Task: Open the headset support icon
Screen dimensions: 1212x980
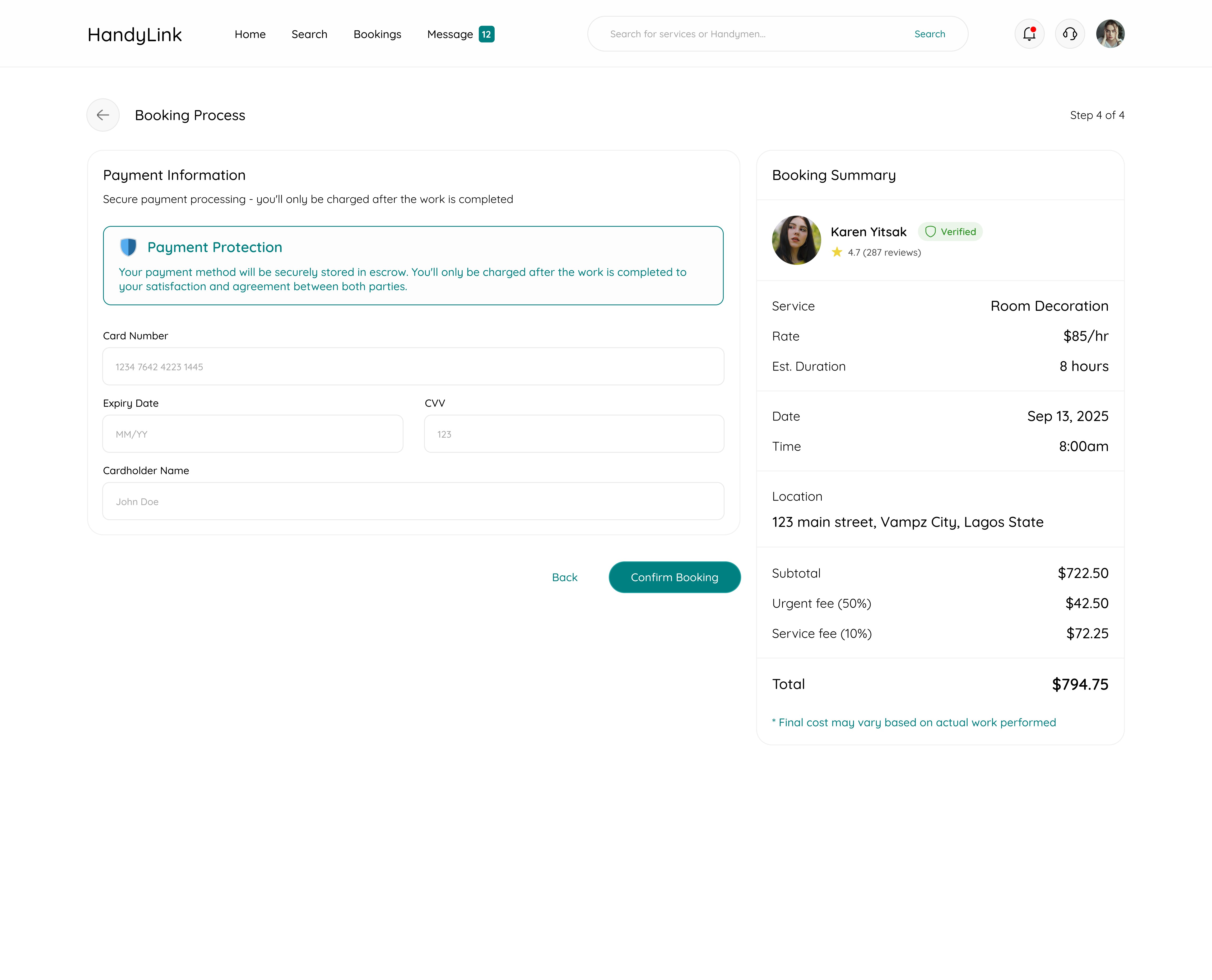Action: point(1069,34)
